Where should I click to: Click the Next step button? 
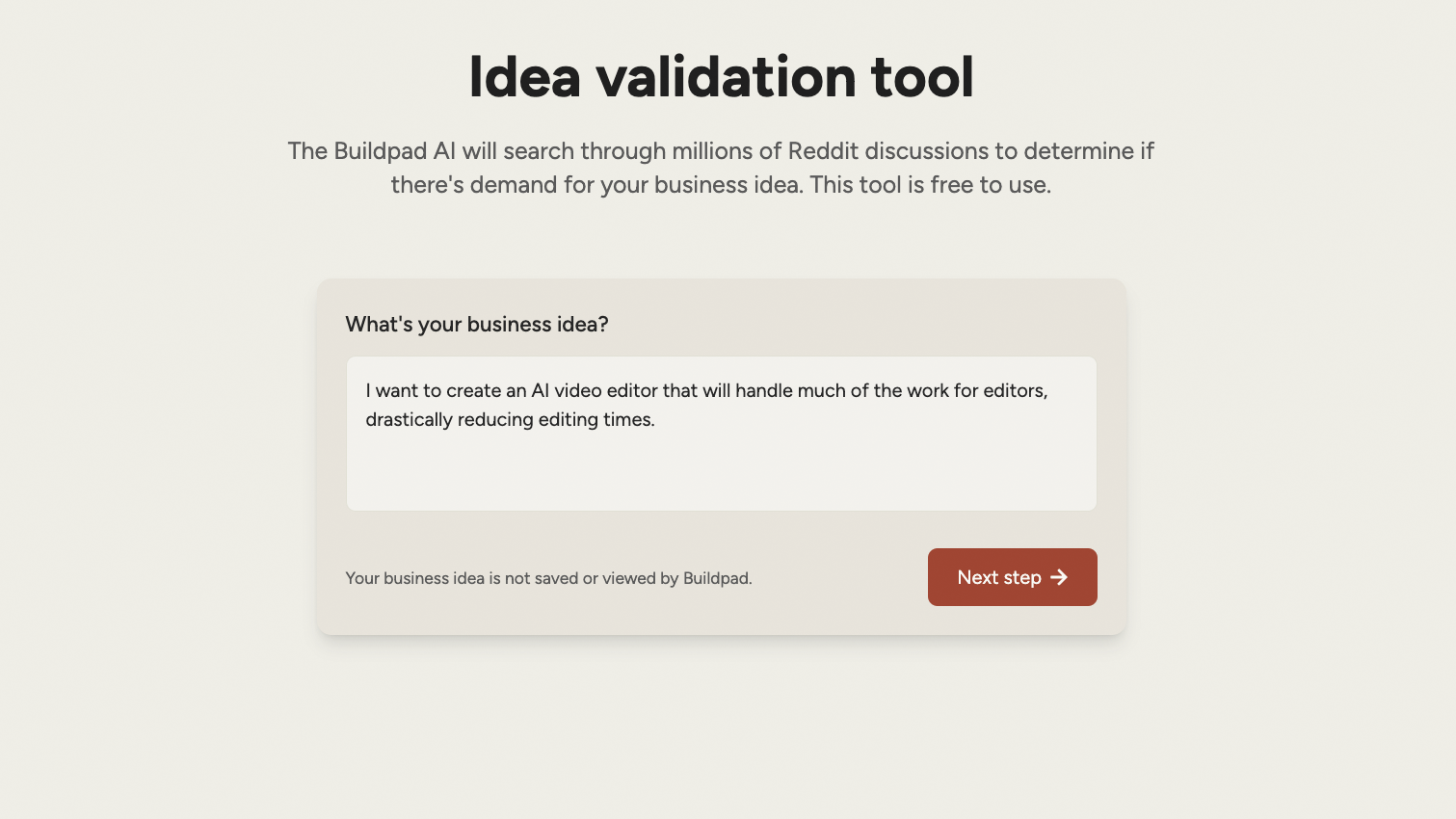point(1012,577)
